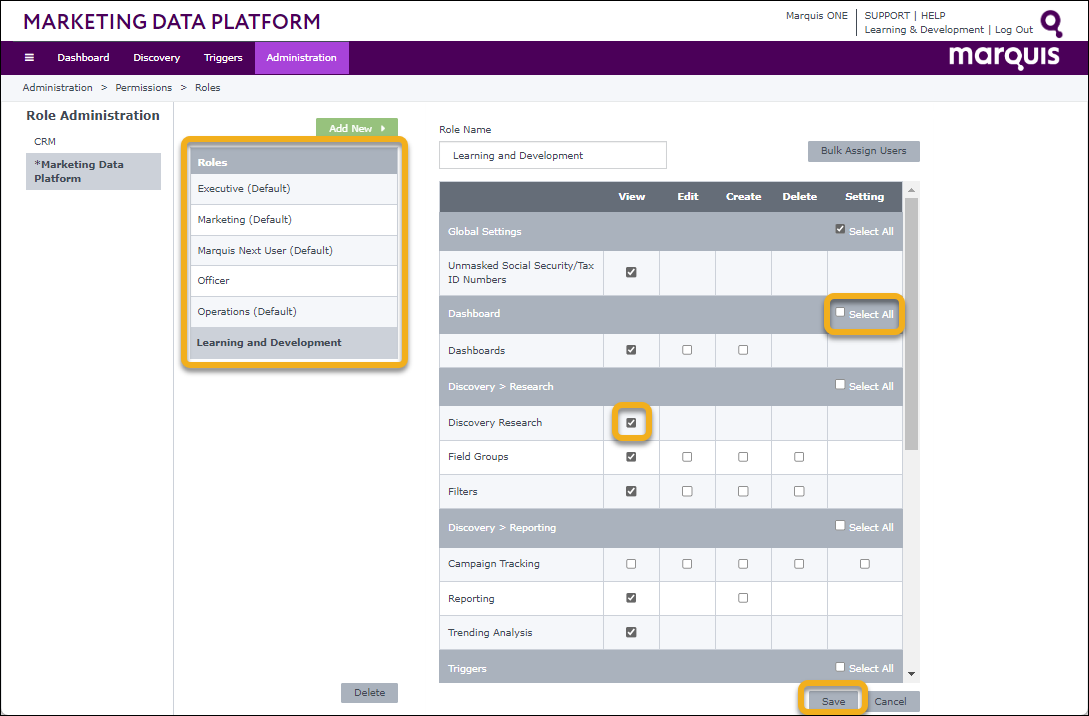Click the Setting column header

click(x=865, y=197)
